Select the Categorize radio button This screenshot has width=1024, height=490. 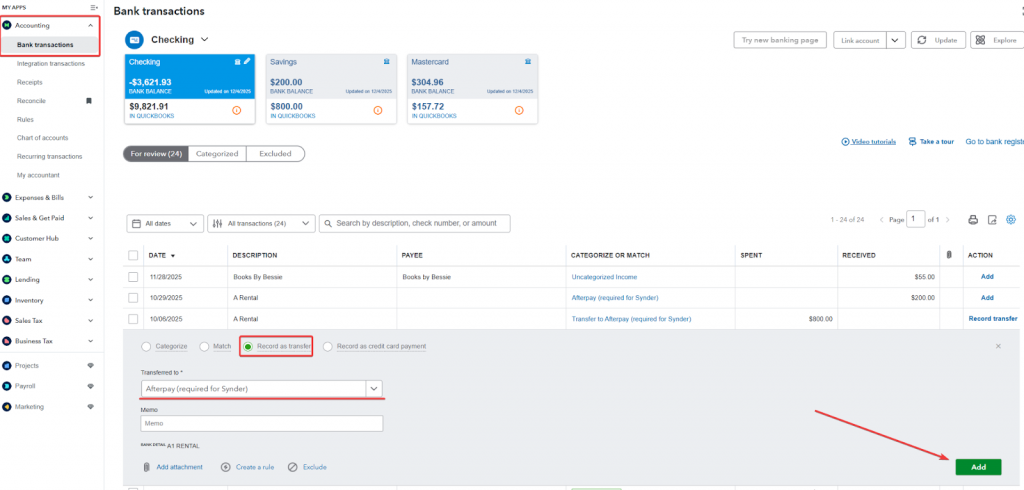tap(147, 347)
